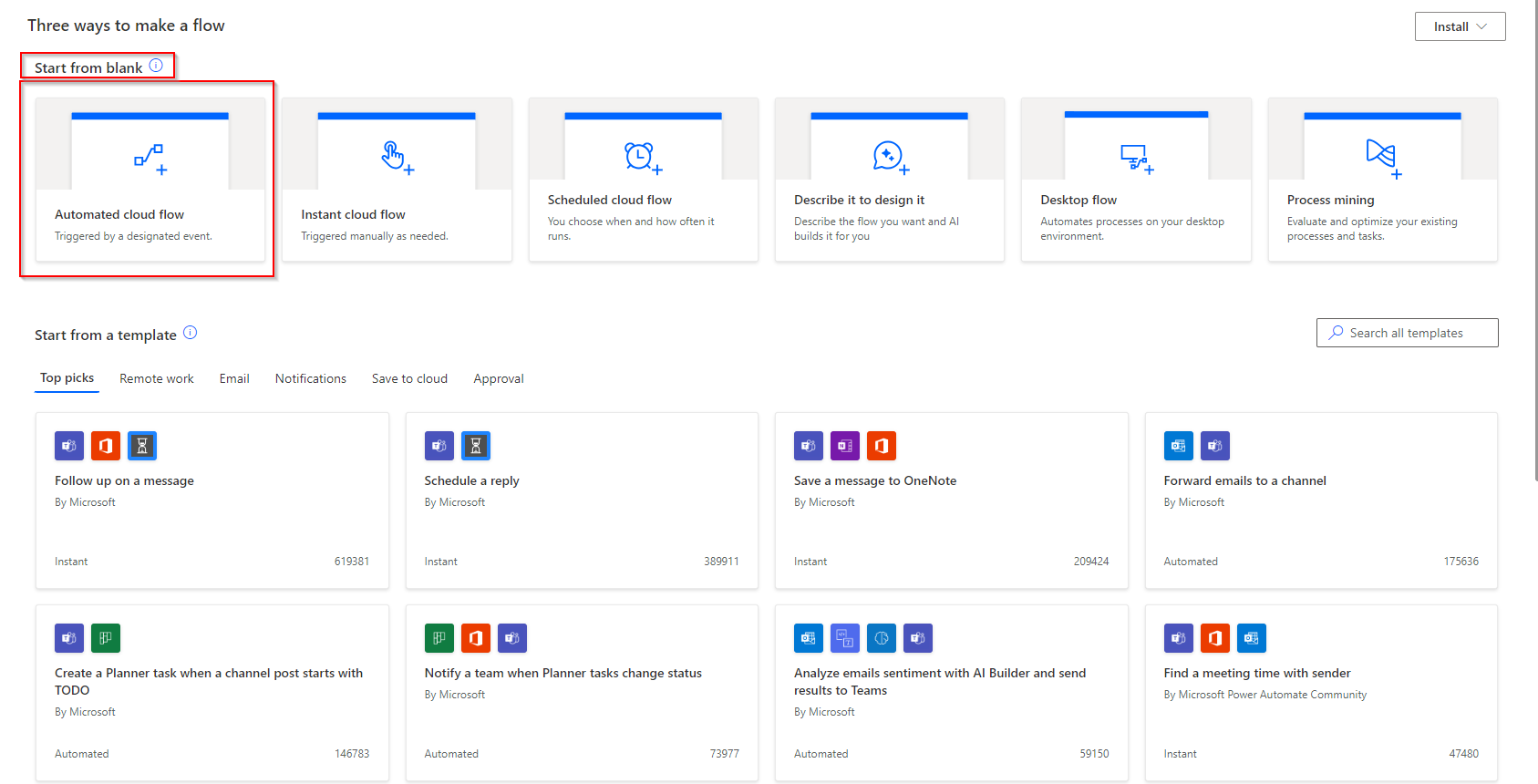Click By Microsoft Power Automate Community text
This screenshot has height=784, width=1538.
pyautogui.click(x=1264, y=695)
